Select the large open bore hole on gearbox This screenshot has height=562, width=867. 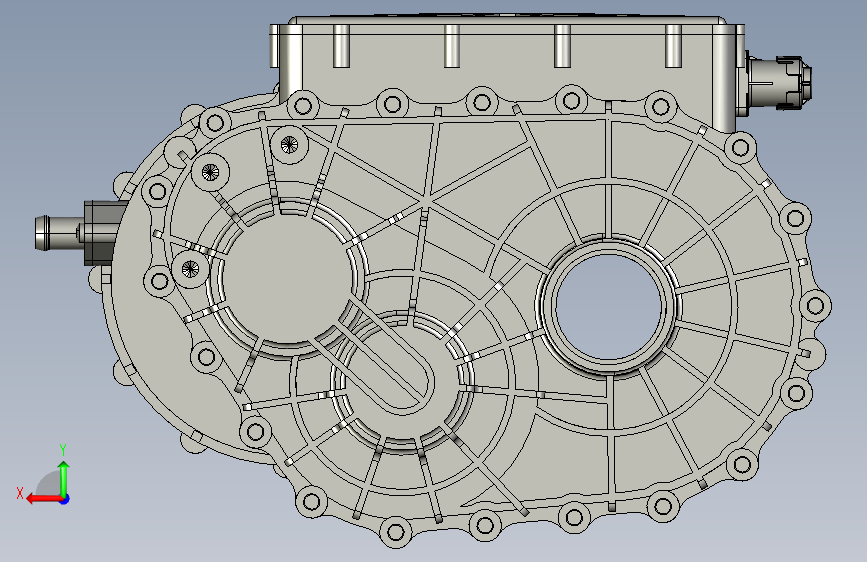pos(608,307)
